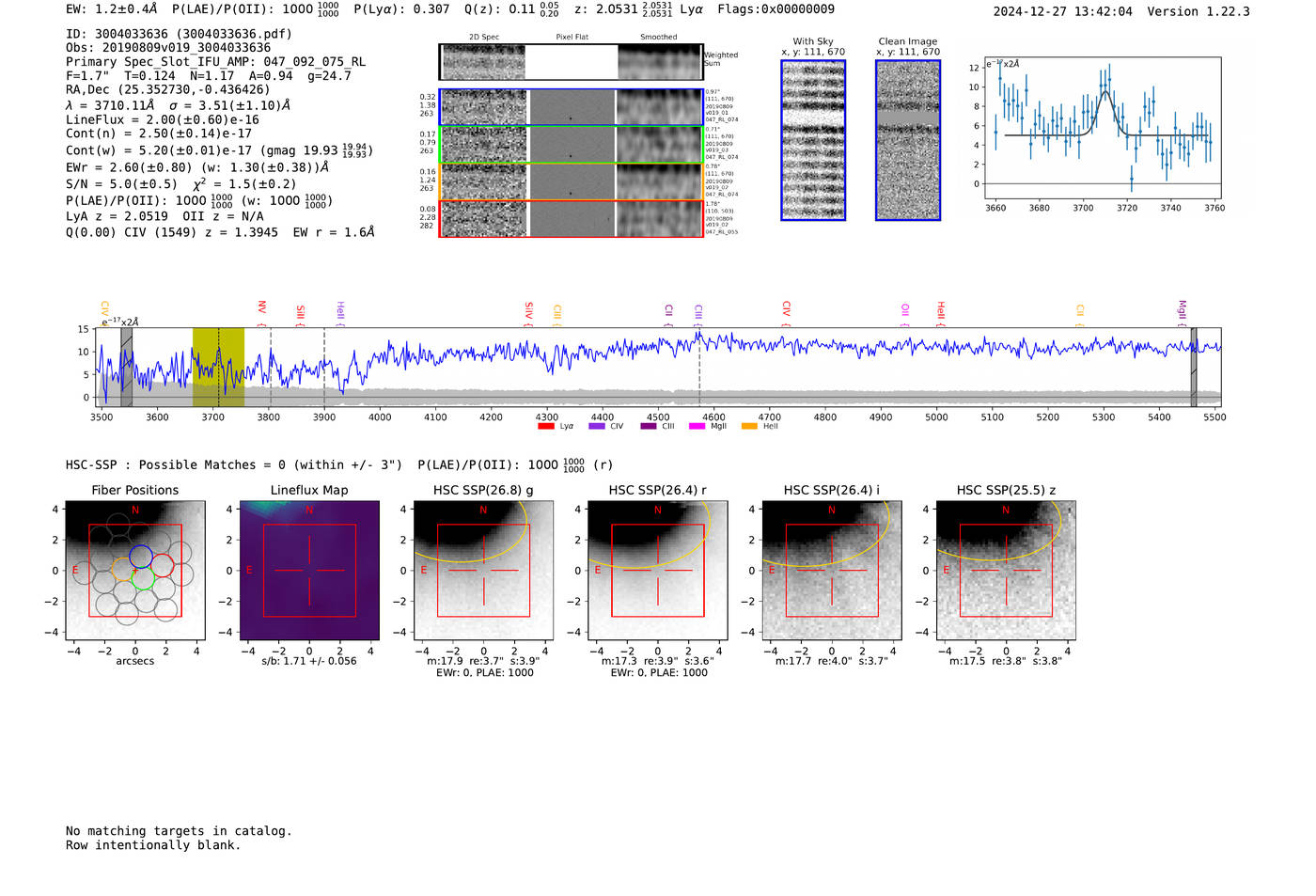Click the dashed vertical line near 3900 Å
This screenshot has width=1316, height=896.
click(324, 367)
